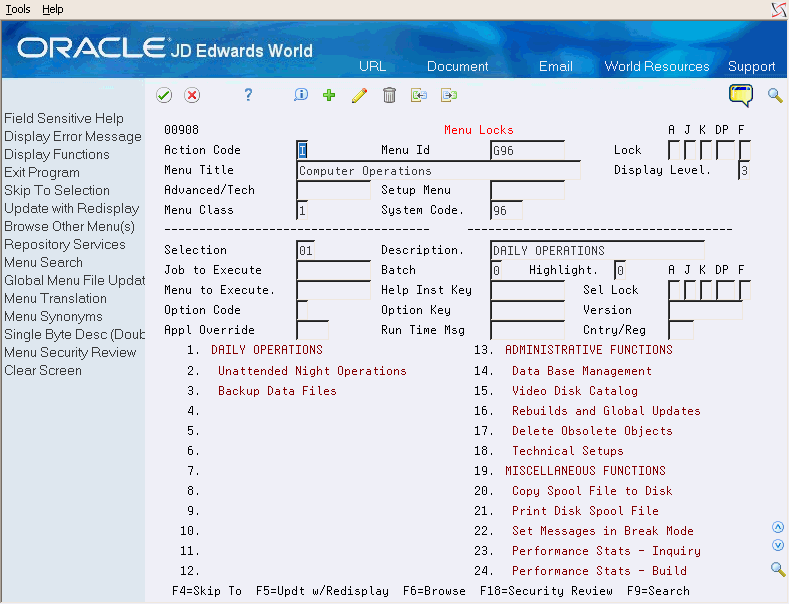The width and height of the screenshot is (789, 604).
Task: Click Clear Screen in sidebar
Action: tap(43, 370)
